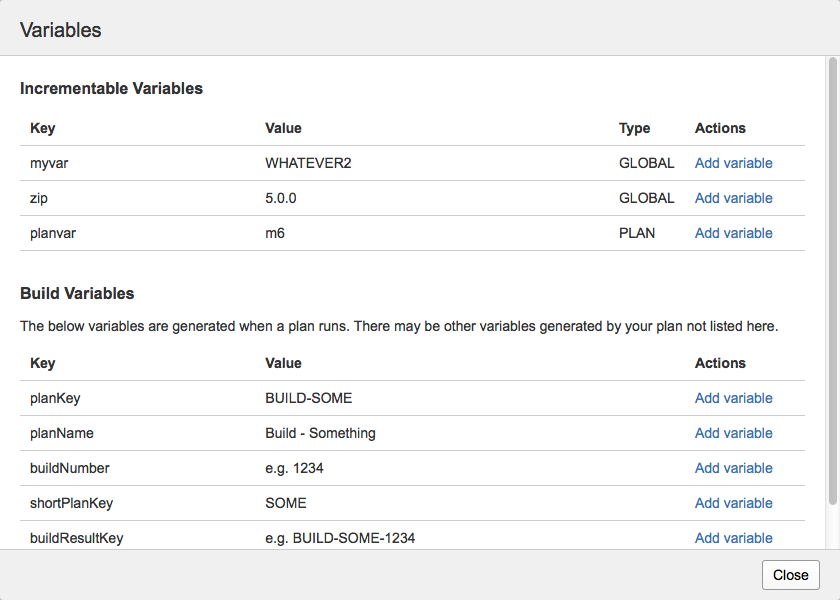Add the planName build variable
Screen dimensions: 840x600
[733, 433]
